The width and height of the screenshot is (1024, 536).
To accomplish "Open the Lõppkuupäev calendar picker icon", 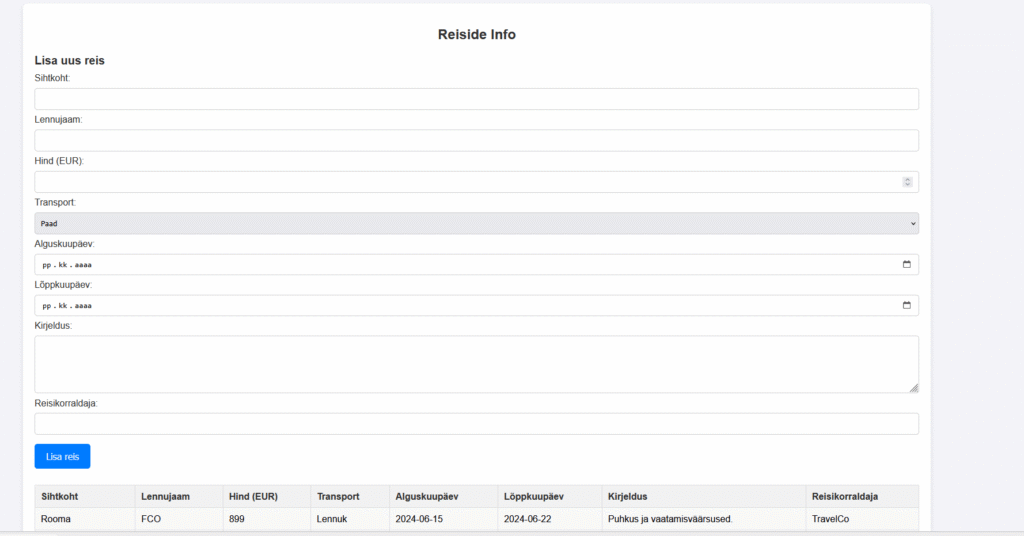I will [x=906, y=306].
